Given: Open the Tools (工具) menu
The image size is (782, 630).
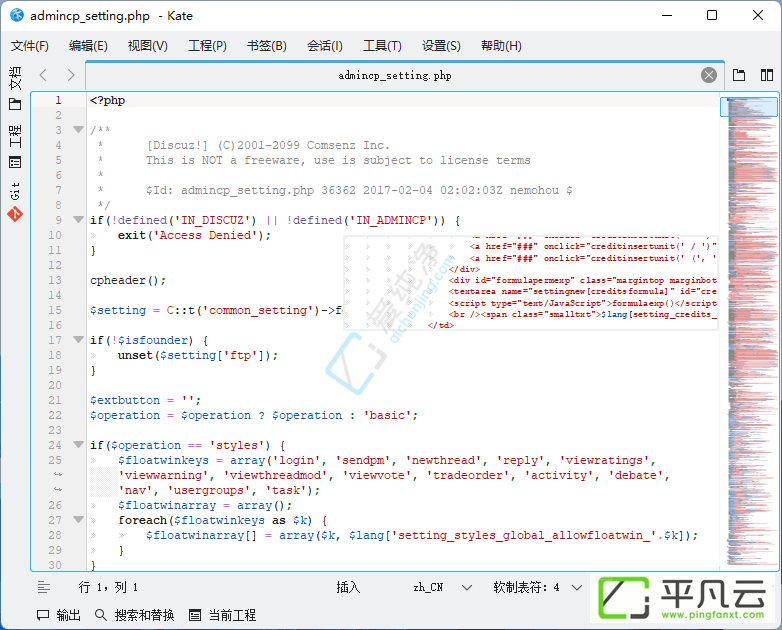Looking at the screenshot, I should [x=382, y=46].
